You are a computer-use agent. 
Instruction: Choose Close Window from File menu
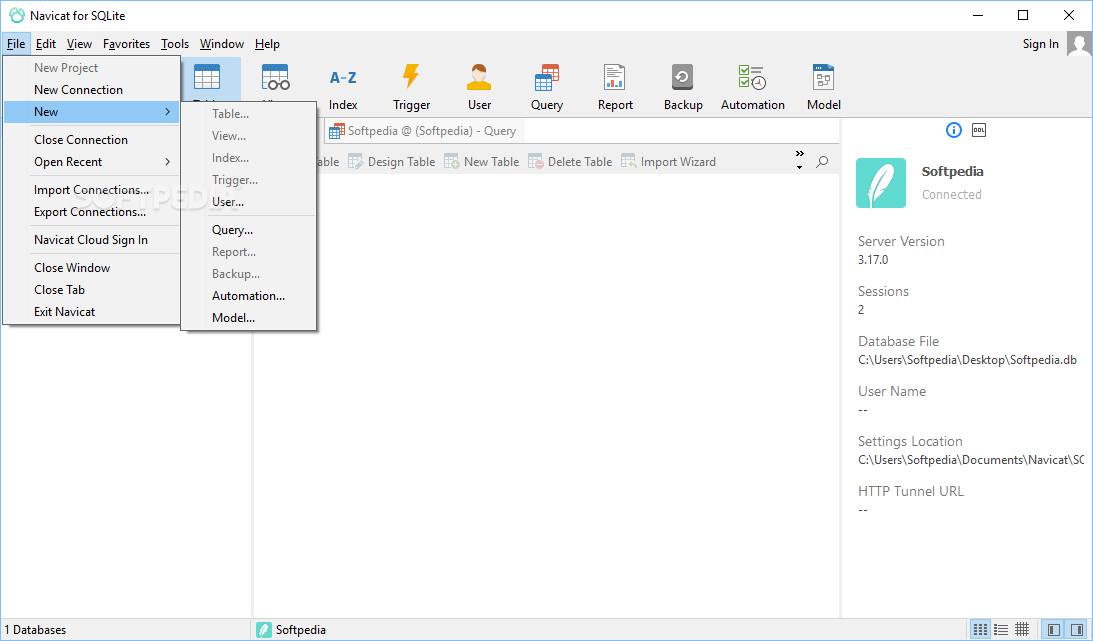coord(92,268)
